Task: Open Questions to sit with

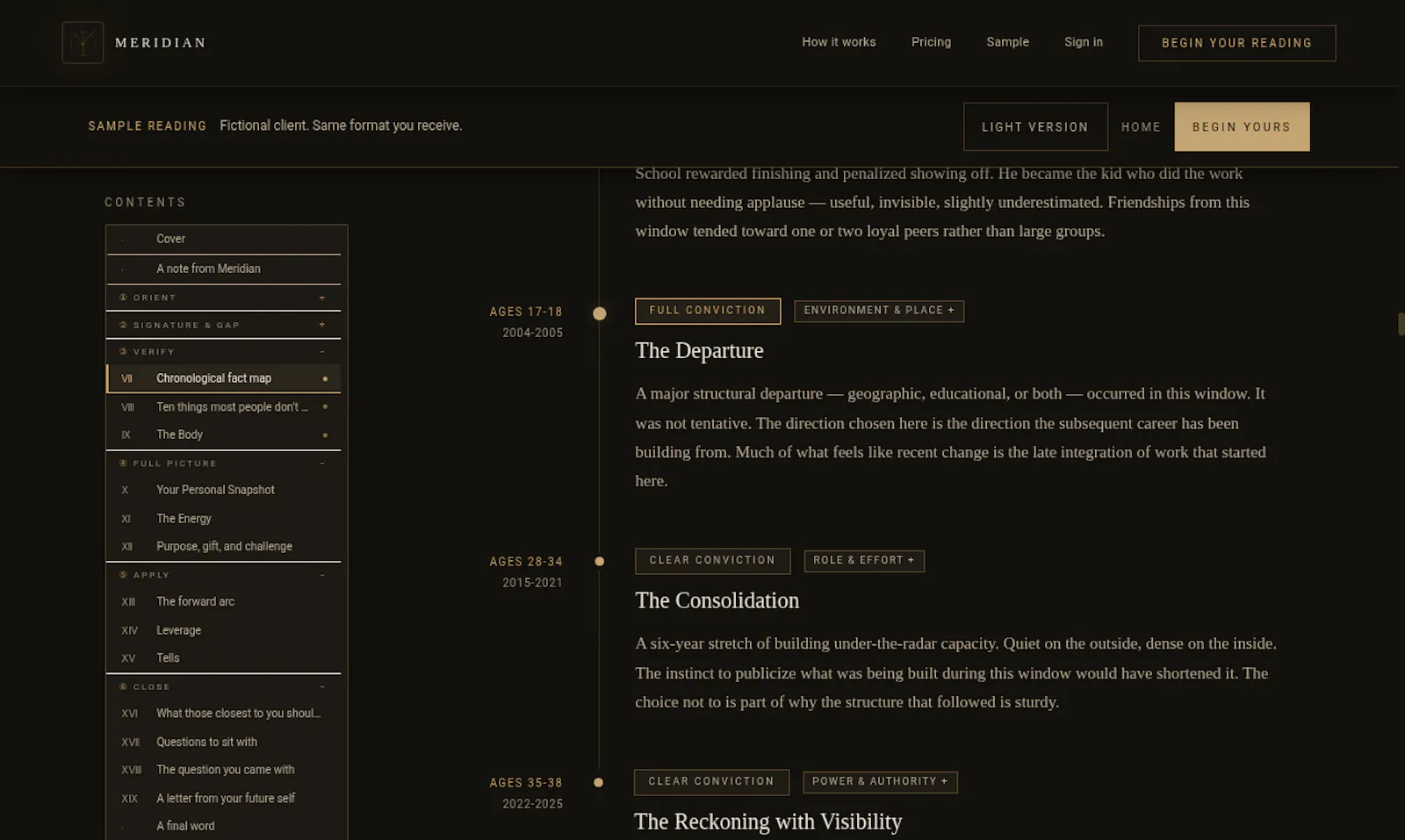Action: click(223, 742)
